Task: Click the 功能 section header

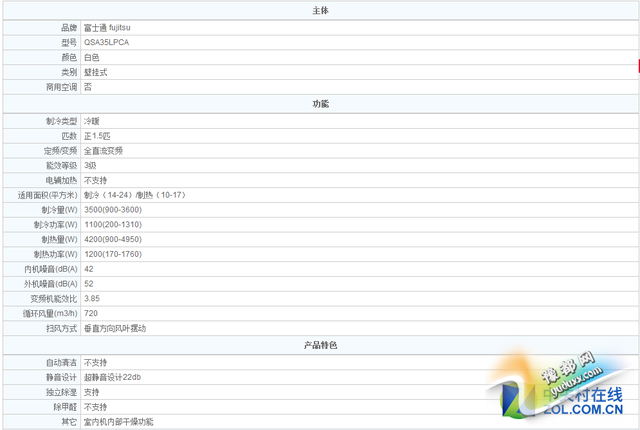Action: click(320, 104)
